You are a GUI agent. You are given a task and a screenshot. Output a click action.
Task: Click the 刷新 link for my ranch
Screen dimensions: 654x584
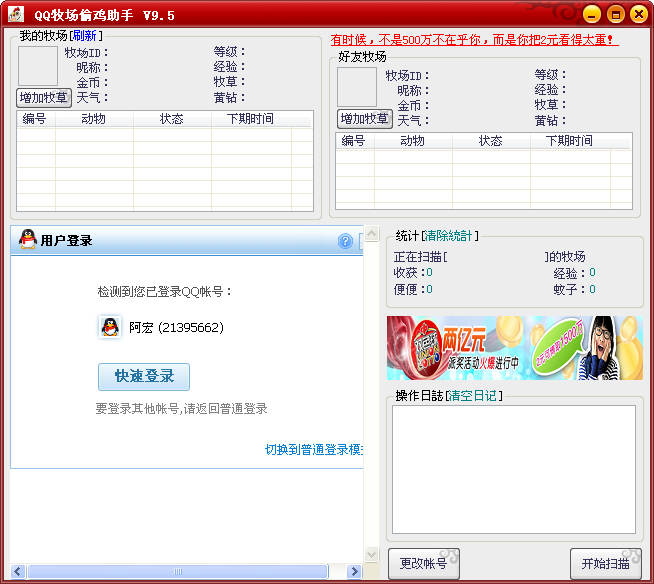click(x=85, y=36)
